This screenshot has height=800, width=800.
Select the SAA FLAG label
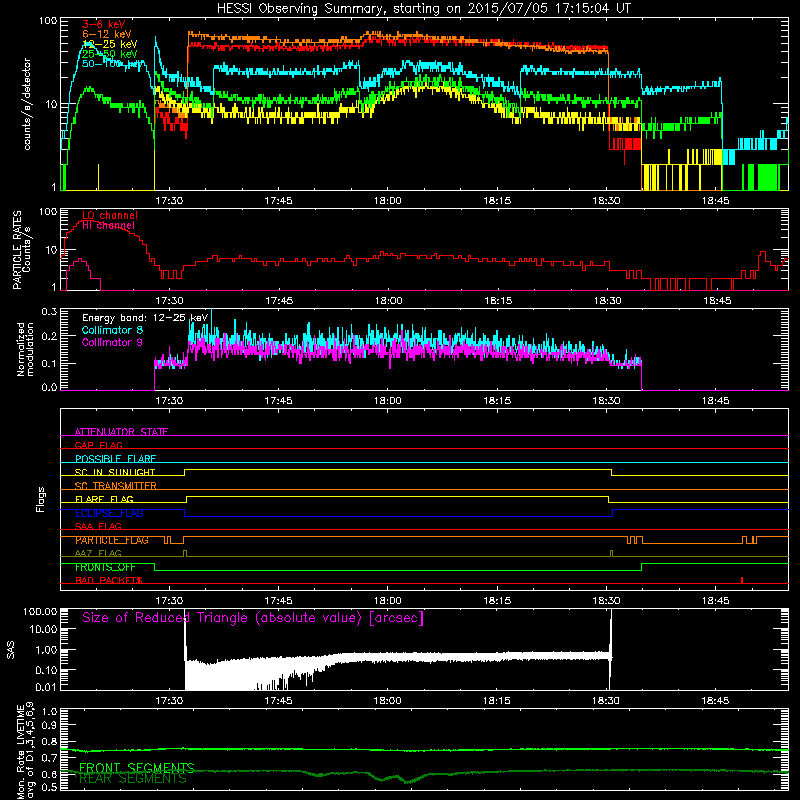coord(98,526)
